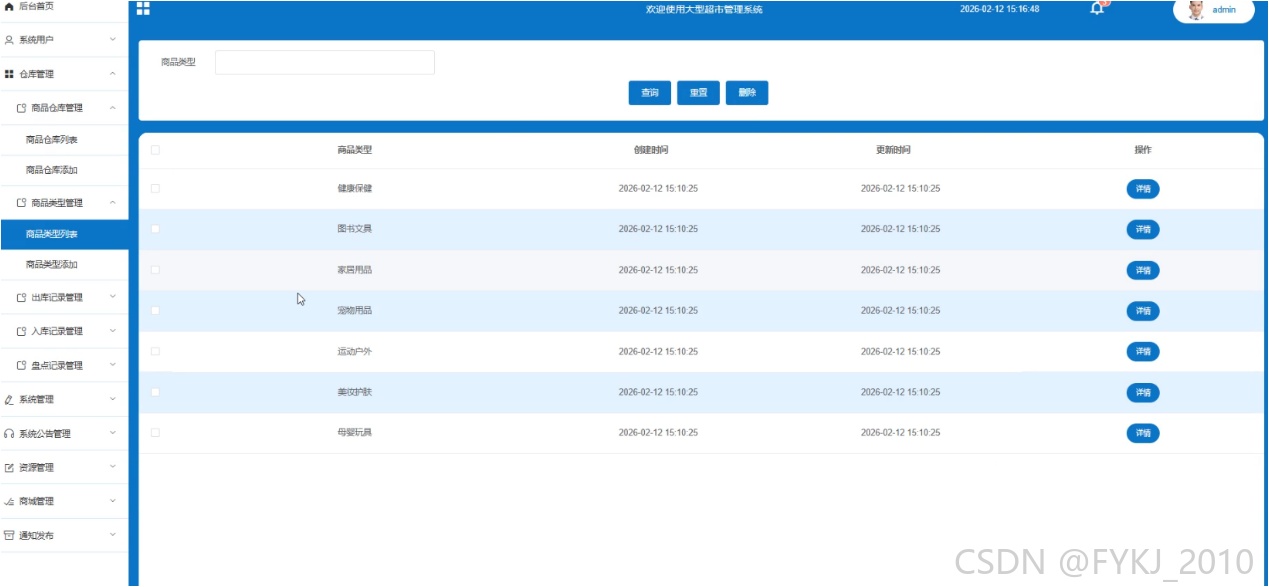Click the 创建时间 column header
Screen dimensions: 1269x587
click(651, 150)
